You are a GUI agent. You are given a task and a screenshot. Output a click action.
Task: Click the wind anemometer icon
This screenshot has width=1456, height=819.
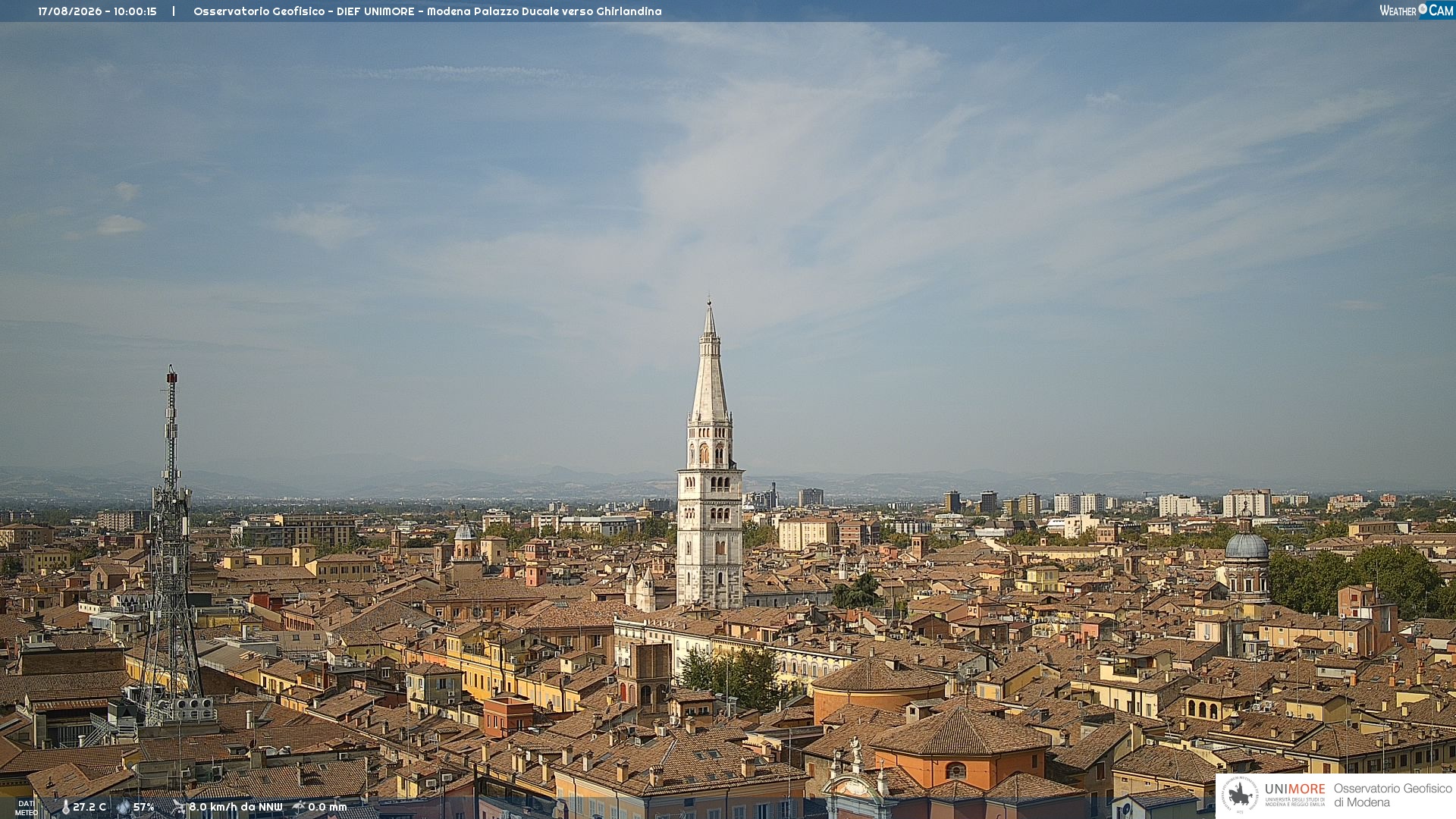(179, 807)
